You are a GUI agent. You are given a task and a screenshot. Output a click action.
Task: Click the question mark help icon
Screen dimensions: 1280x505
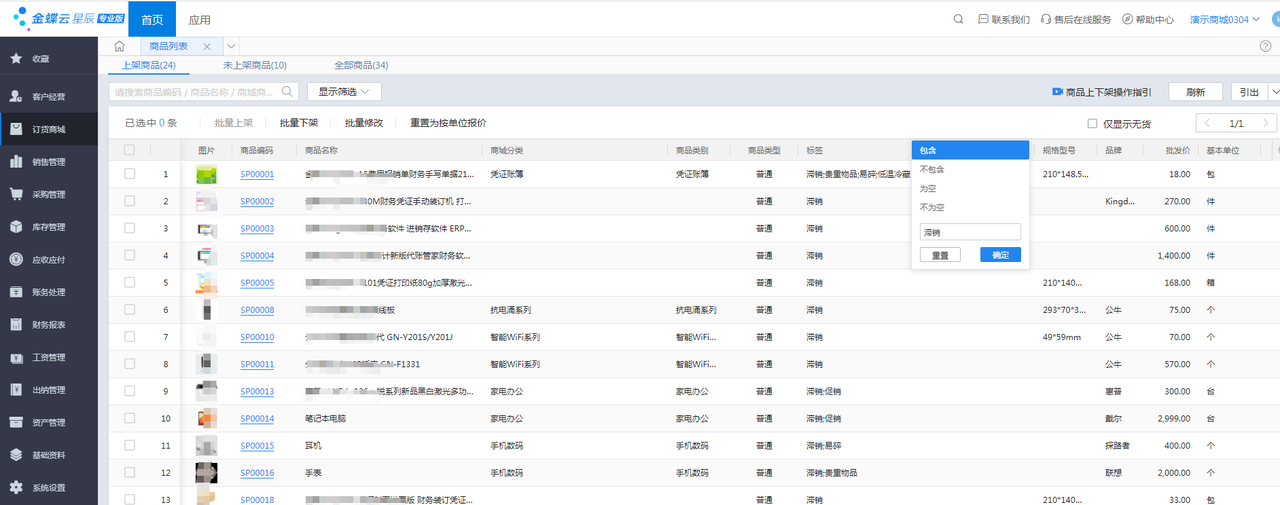click(1266, 46)
